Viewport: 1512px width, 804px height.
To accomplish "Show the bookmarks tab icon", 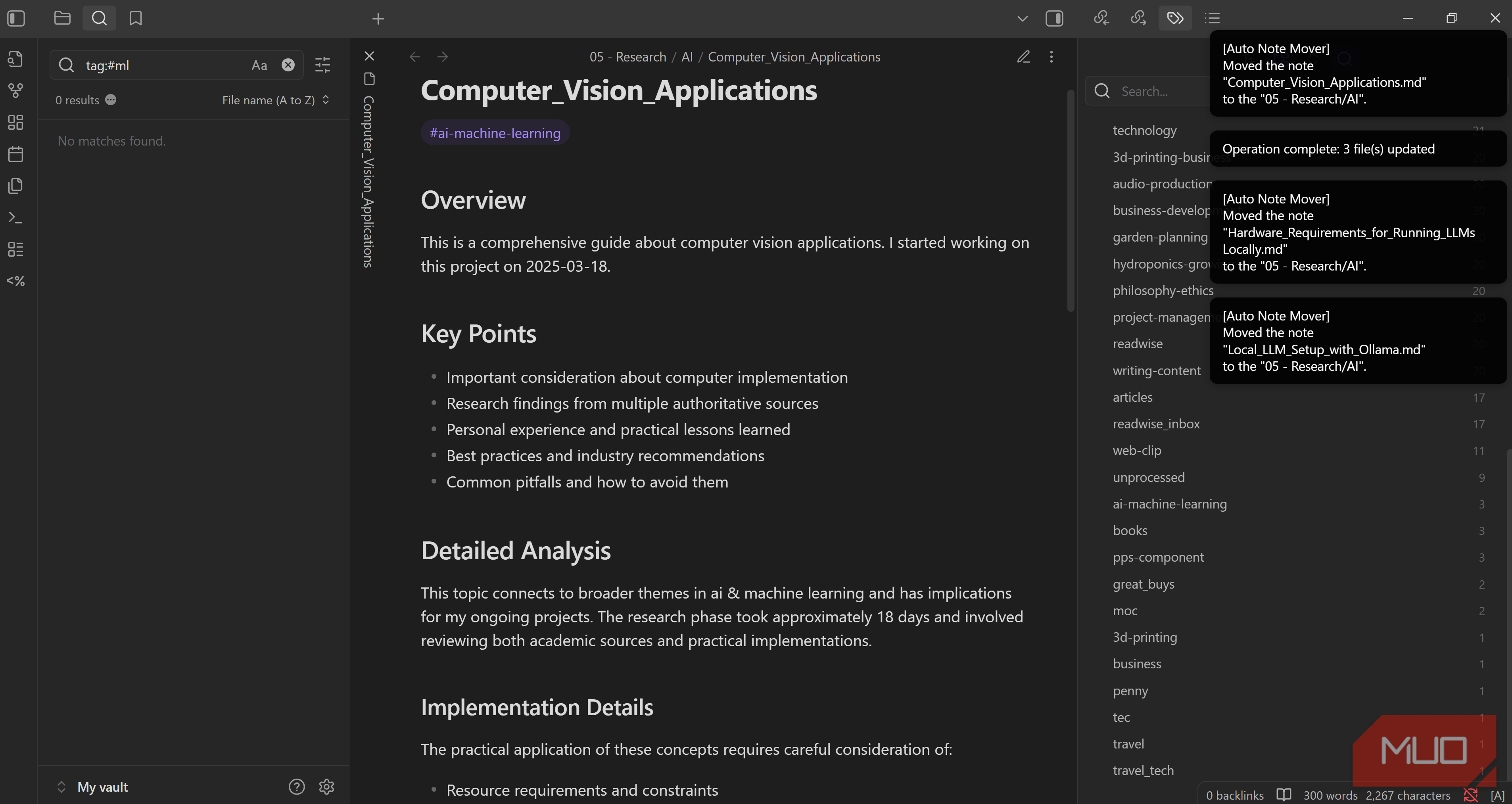I will coord(136,18).
